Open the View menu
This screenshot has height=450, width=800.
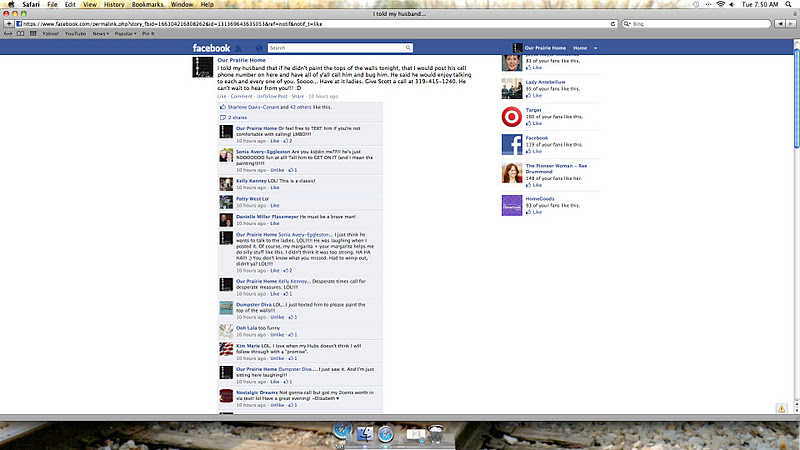click(90, 4)
